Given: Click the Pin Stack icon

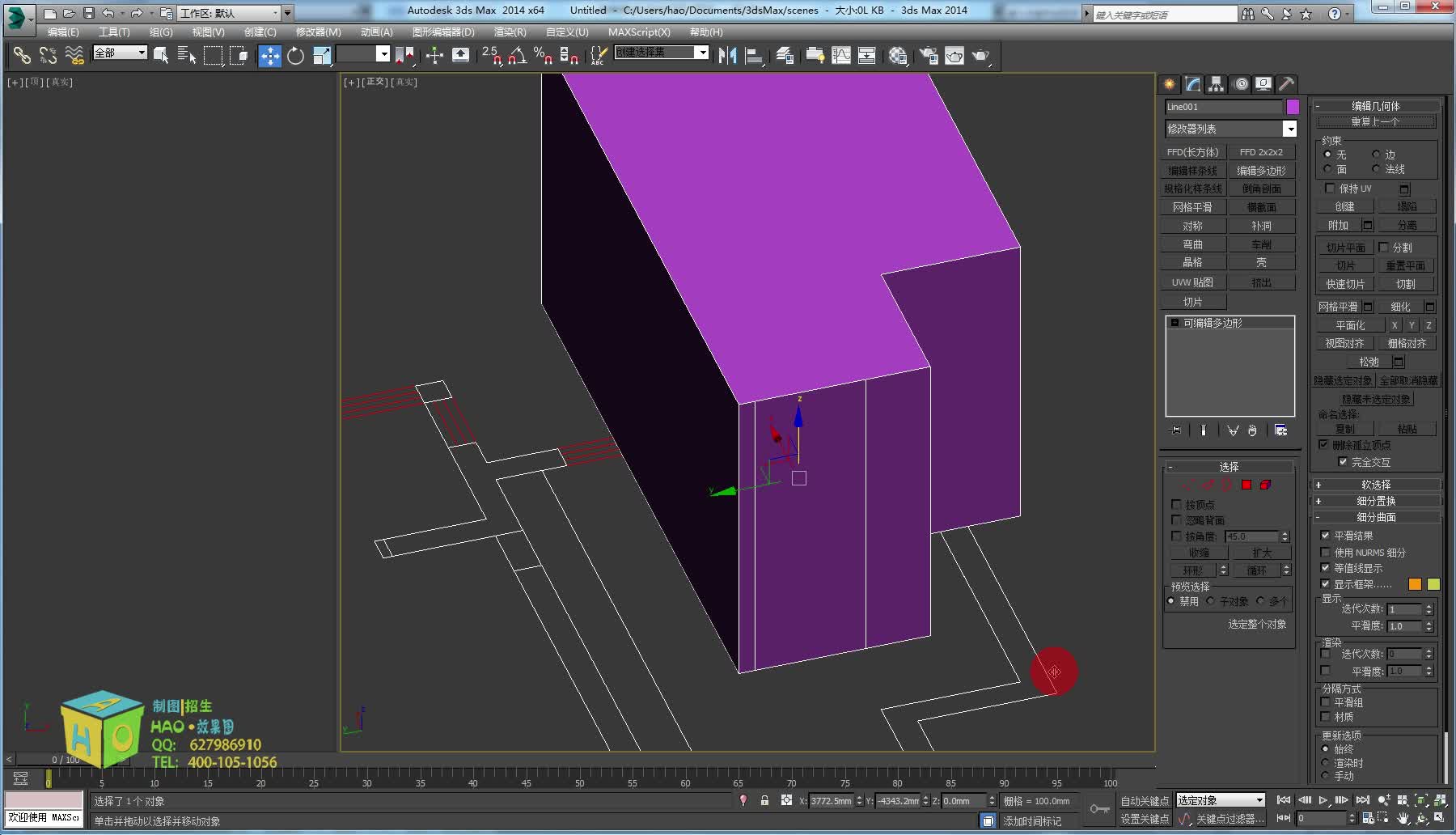Looking at the screenshot, I should [x=1176, y=430].
